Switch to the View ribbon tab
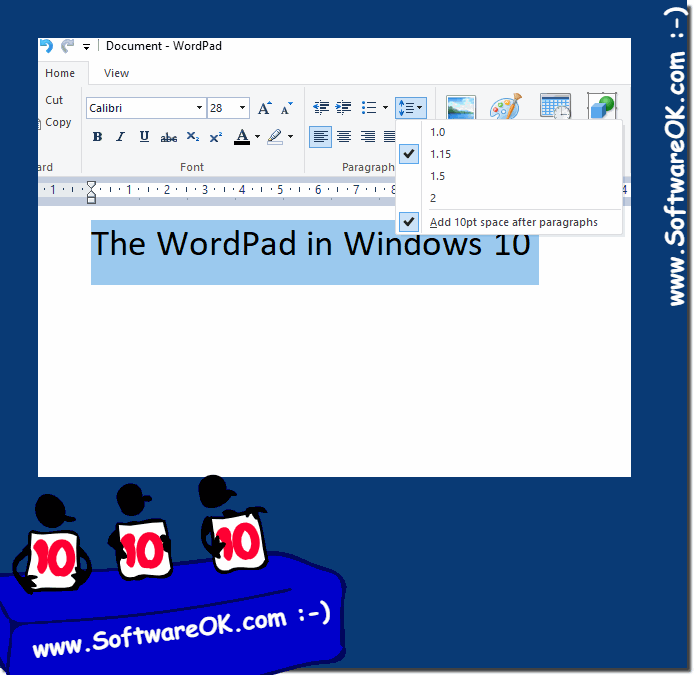The width and height of the screenshot is (694, 675). [116, 73]
